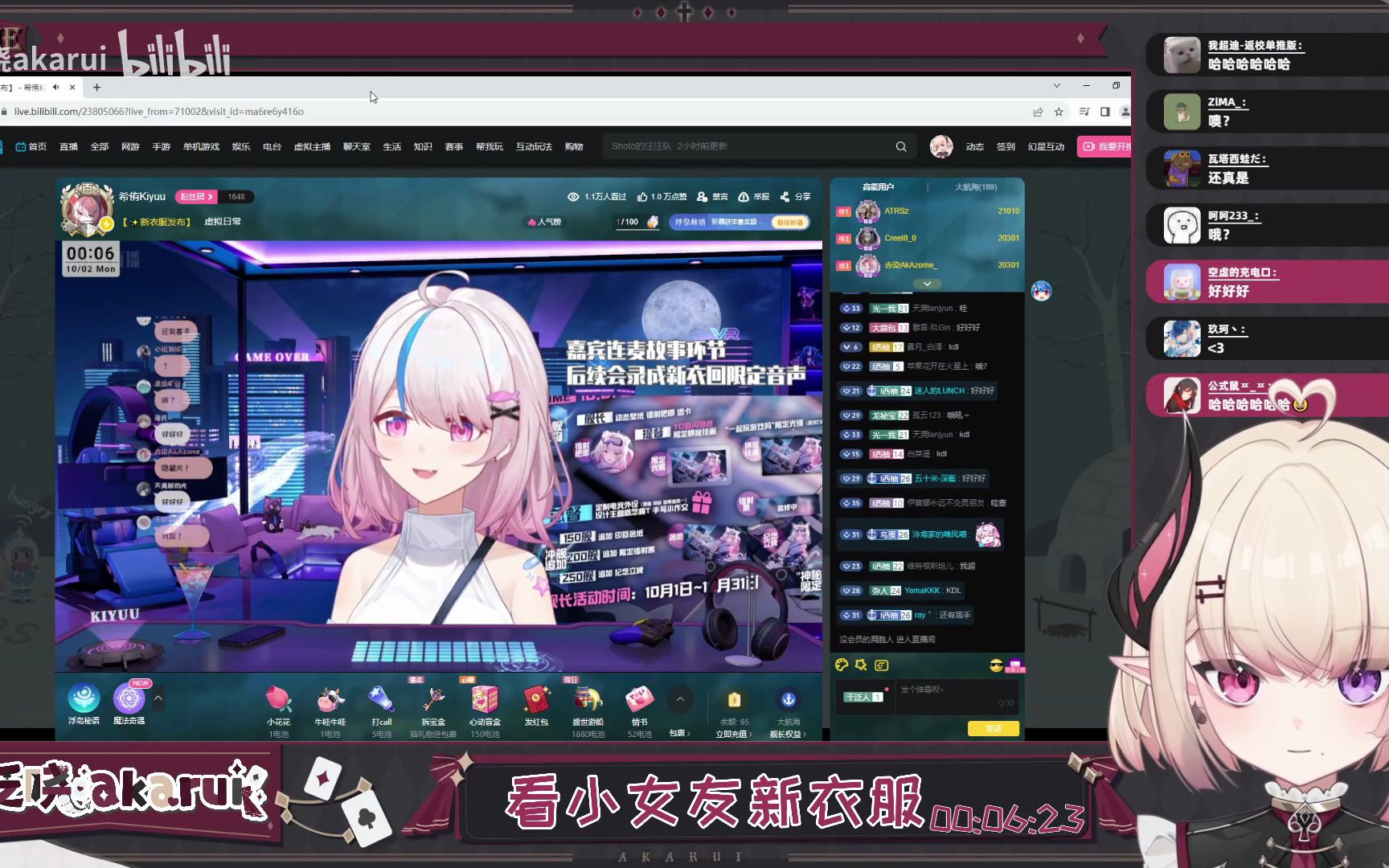Open the browser tab search dropdown
The image size is (1389, 868).
[1057, 86]
